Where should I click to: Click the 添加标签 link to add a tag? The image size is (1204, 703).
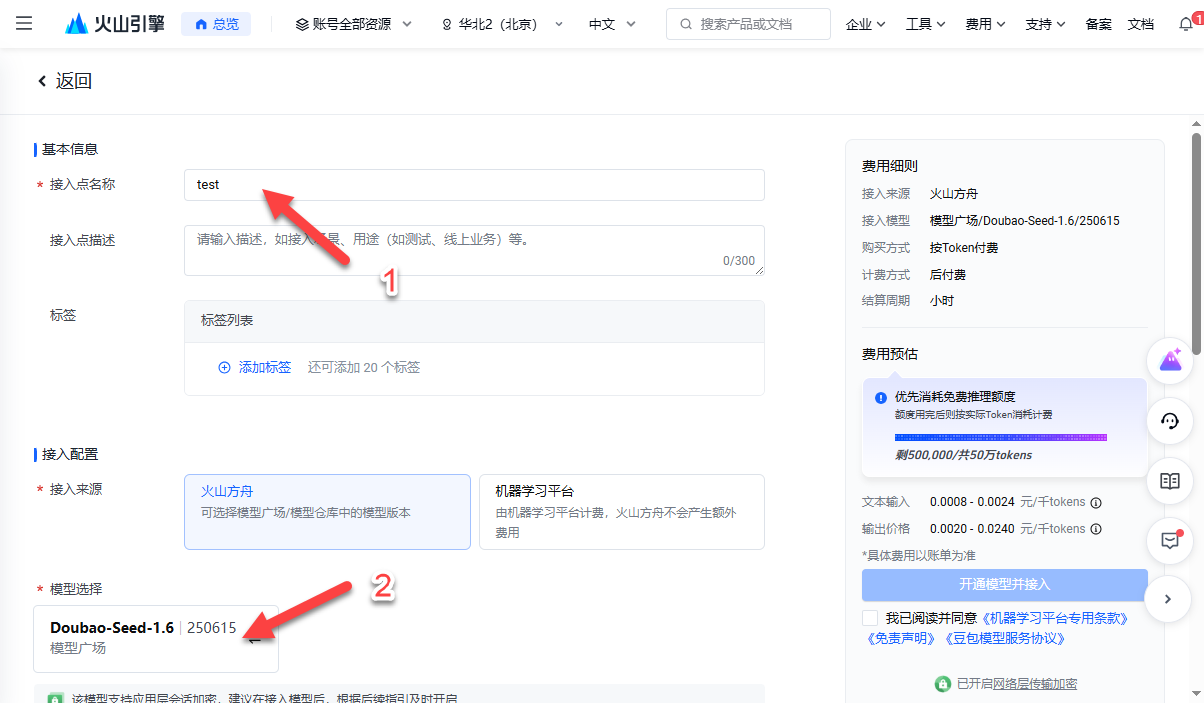tap(266, 367)
